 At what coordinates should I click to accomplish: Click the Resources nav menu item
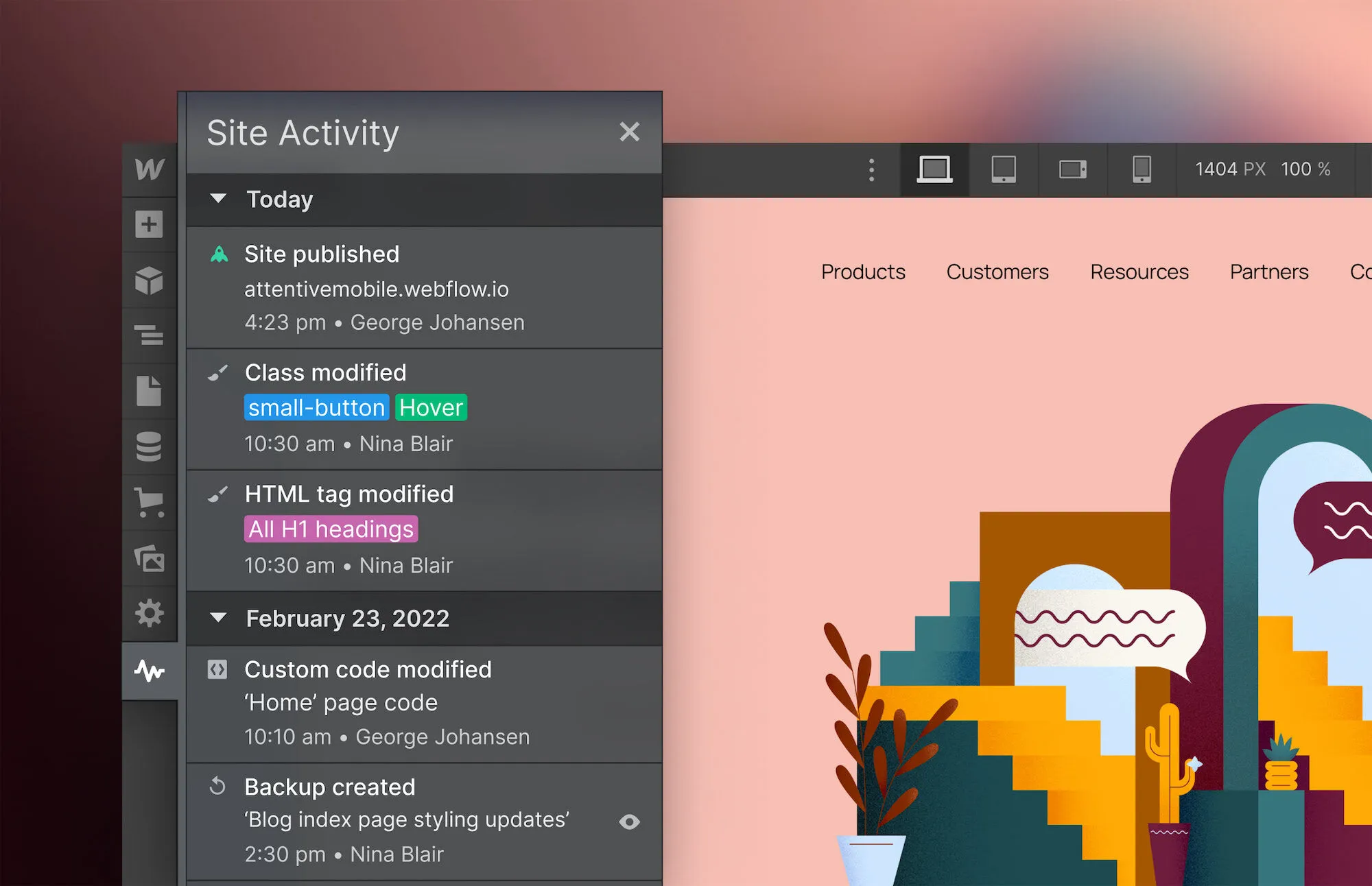(x=1139, y=272)
